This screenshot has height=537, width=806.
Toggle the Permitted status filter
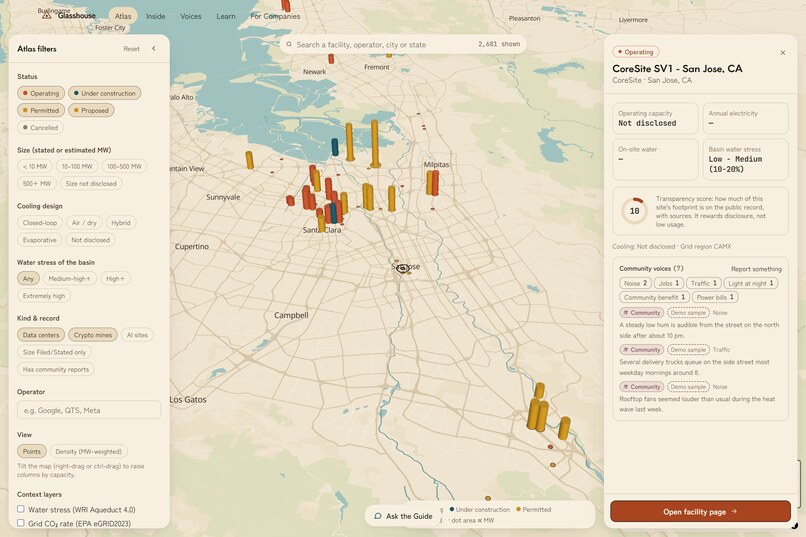point(41,110)
